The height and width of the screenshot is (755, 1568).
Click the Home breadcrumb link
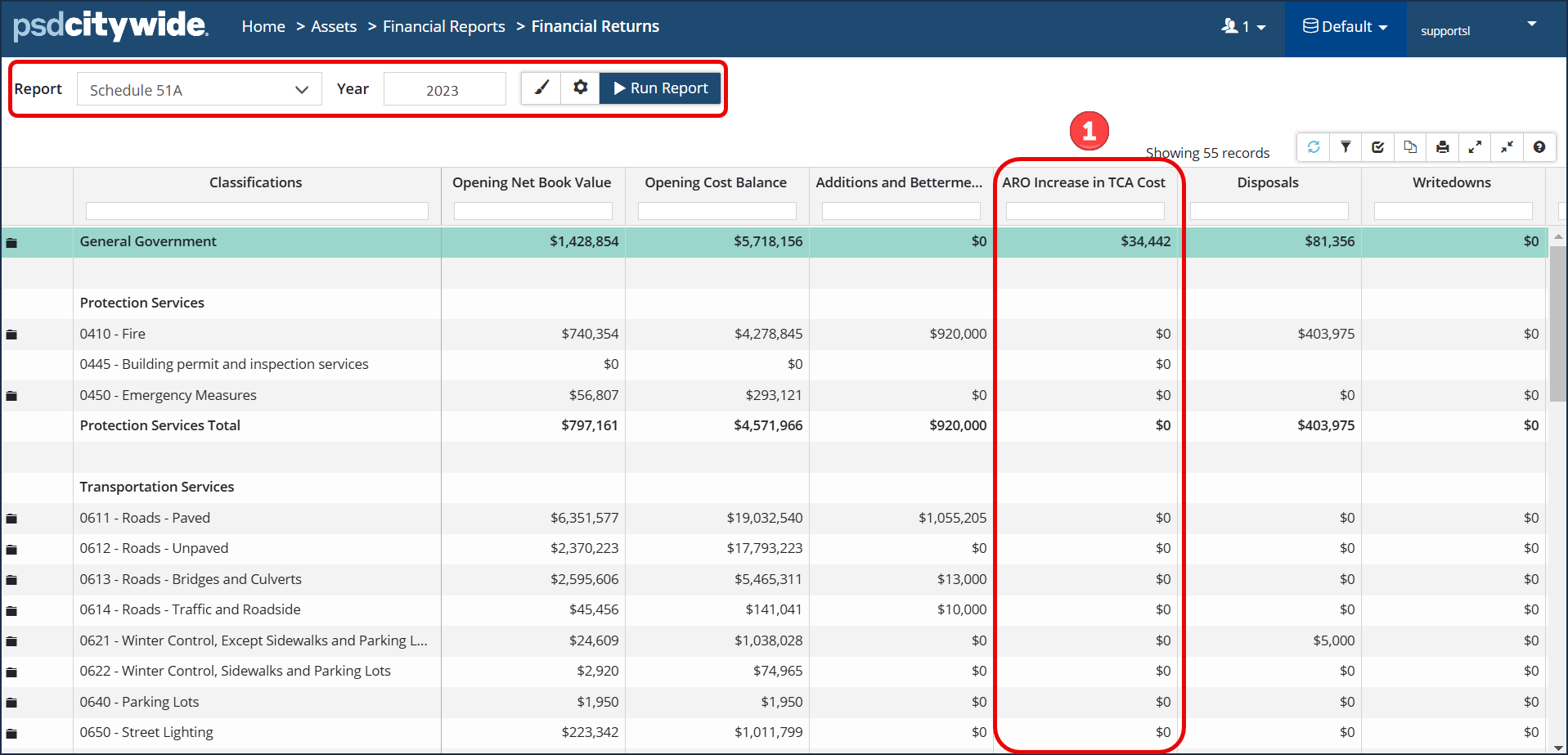263,27
